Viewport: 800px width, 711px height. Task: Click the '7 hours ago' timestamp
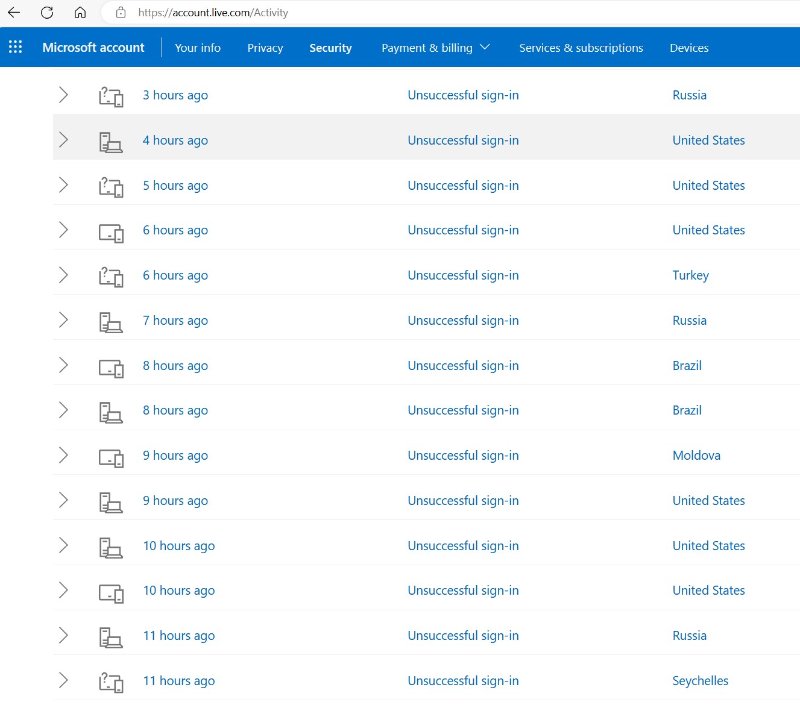[x=175, y=320]
